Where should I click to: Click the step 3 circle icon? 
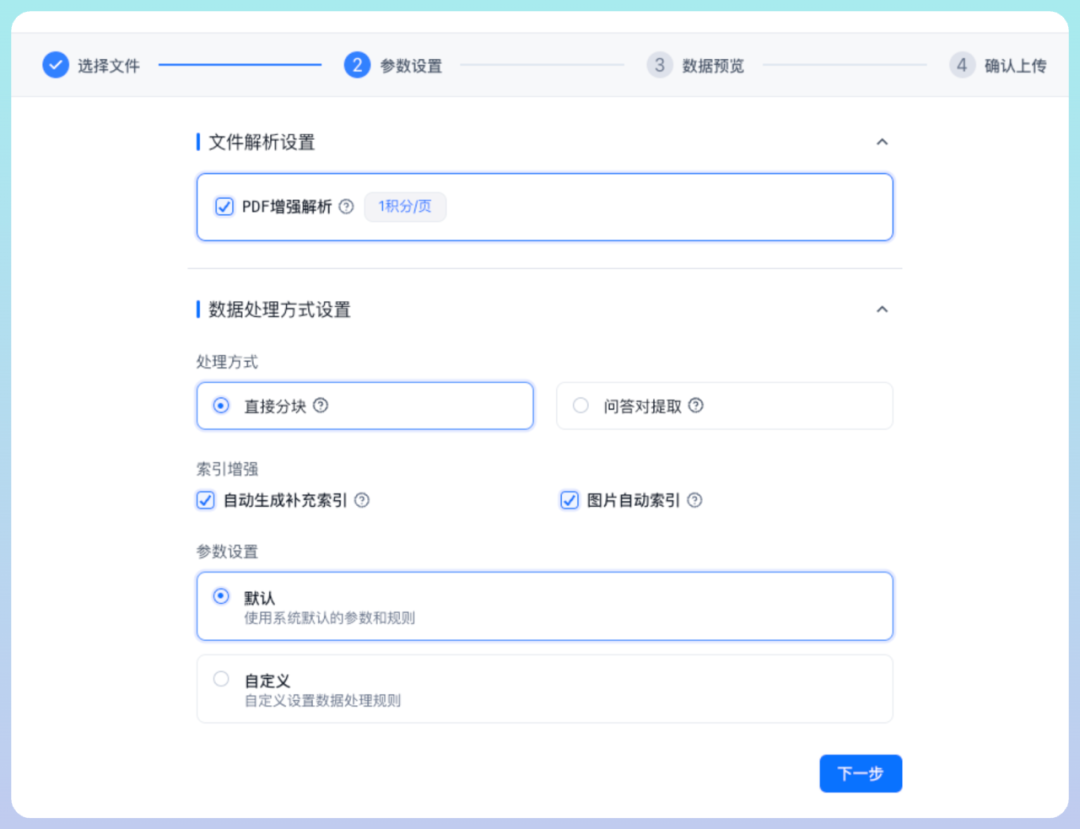click(x=660, y=64)
